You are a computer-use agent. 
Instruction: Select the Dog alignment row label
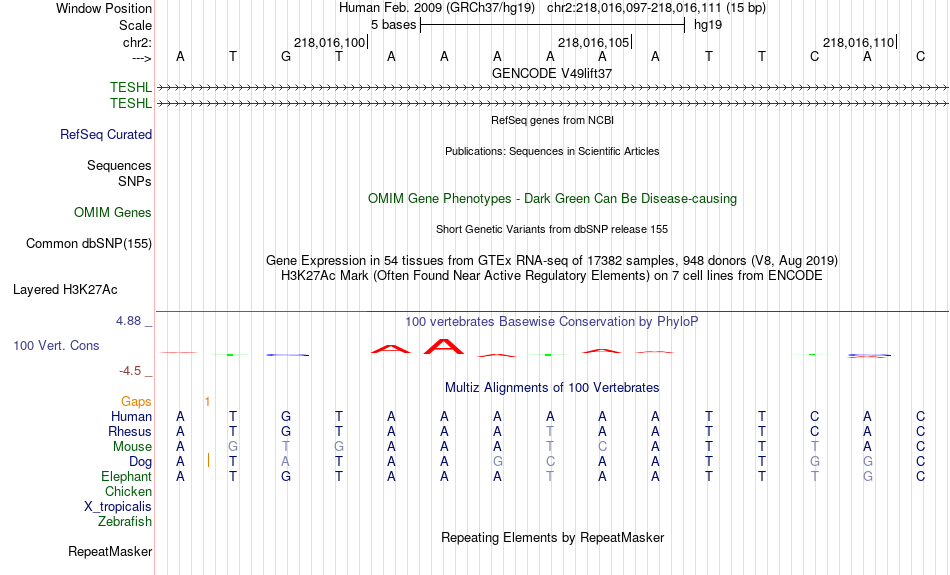[140, 462]
